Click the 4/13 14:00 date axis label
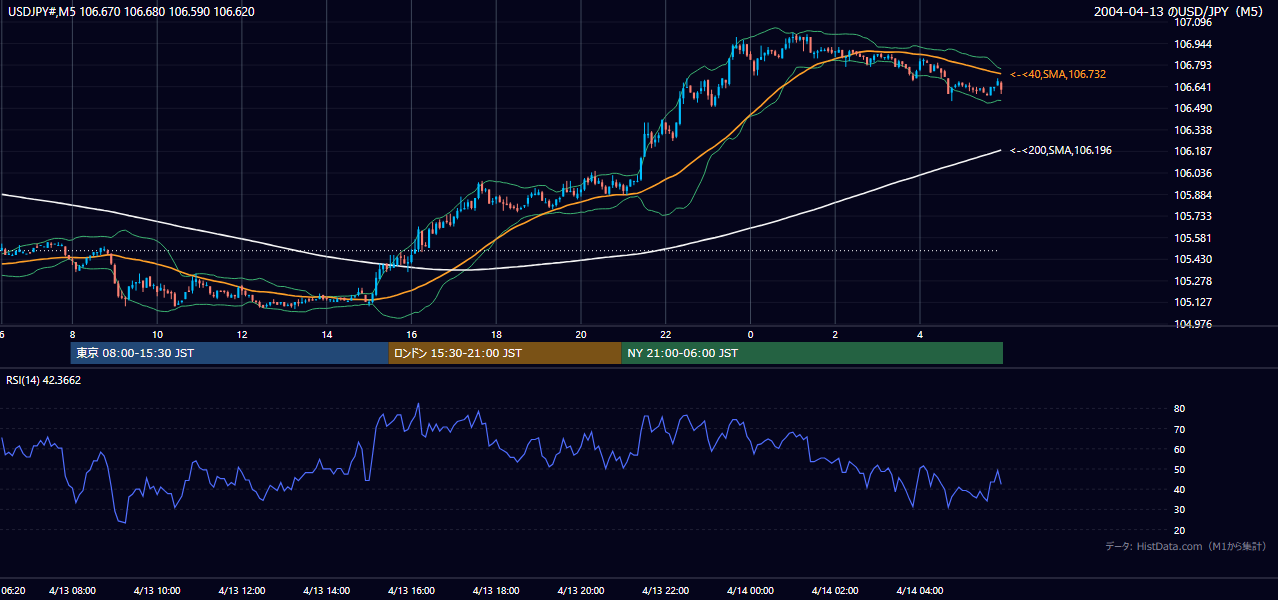1278x600 pixels. [327, 591]
